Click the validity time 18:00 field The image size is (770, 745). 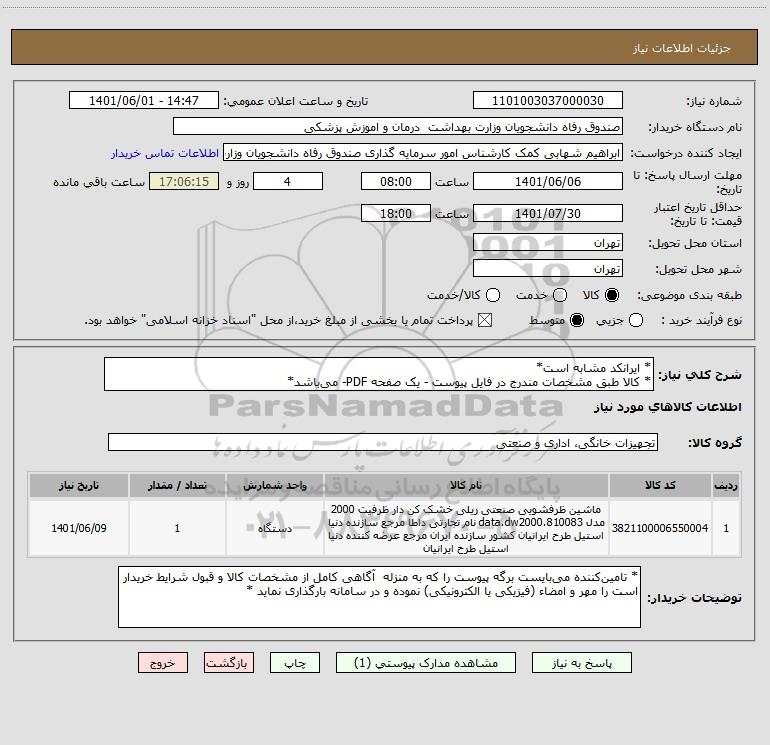[x=396, y=213]
